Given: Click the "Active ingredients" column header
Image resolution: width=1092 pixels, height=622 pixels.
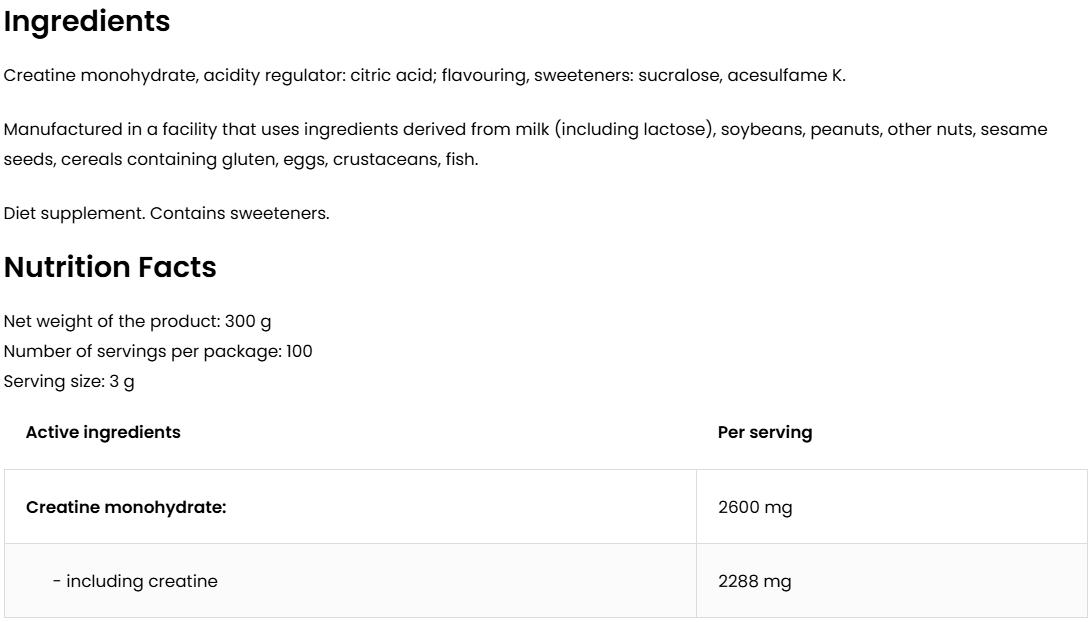Looking at the screenshot, I should pos(103,432).
